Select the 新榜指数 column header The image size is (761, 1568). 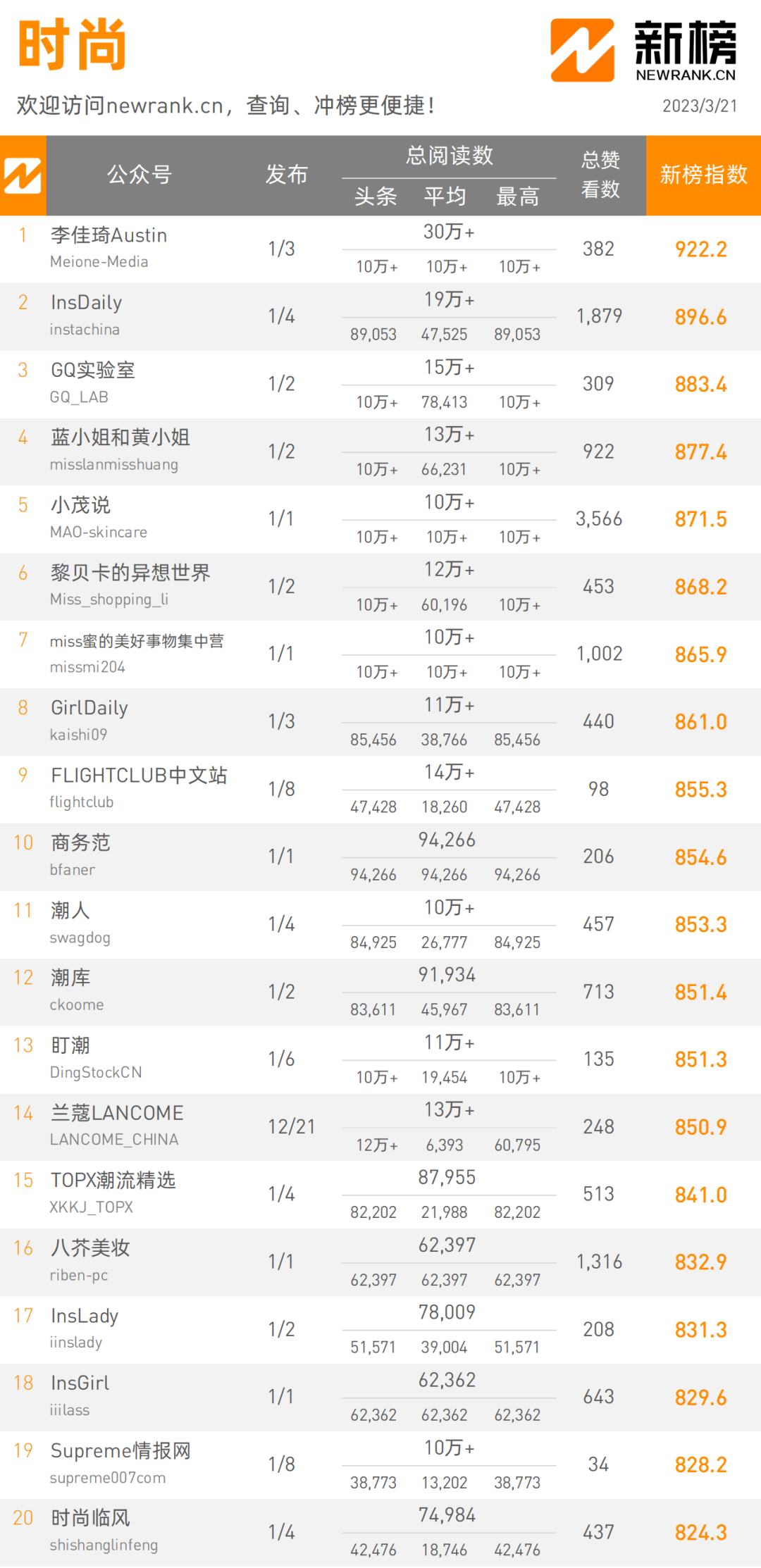tap(703, 175)
